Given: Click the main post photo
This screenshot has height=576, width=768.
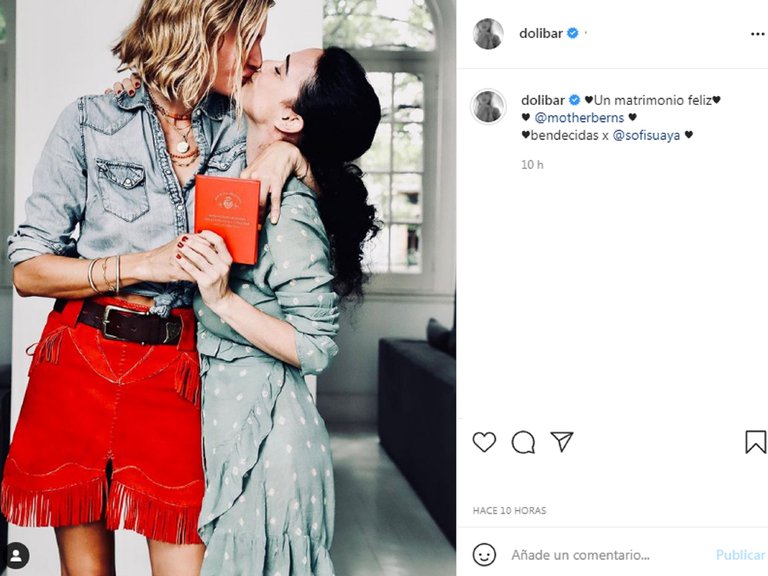Looking at the screenshot, I should point(228,288).
